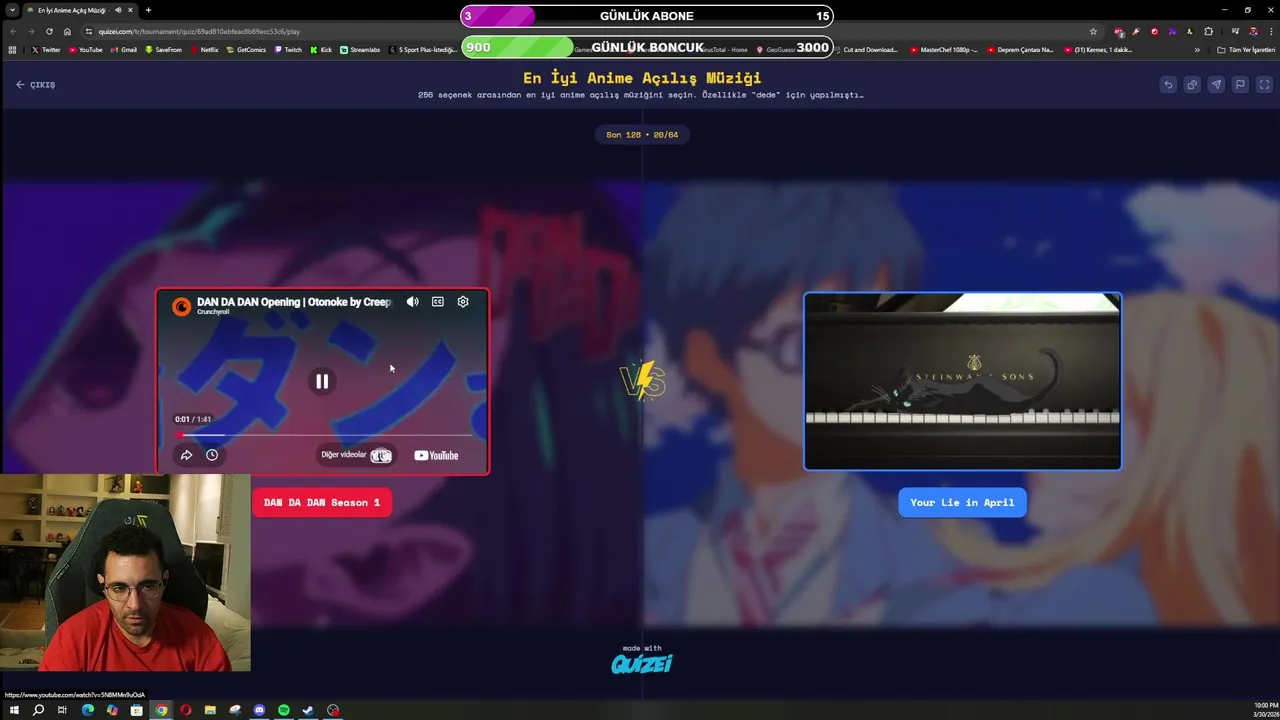The width and height of the screenshot is (1280, 720).
Task: Open the YouTube bookmark
Action: 86,49
